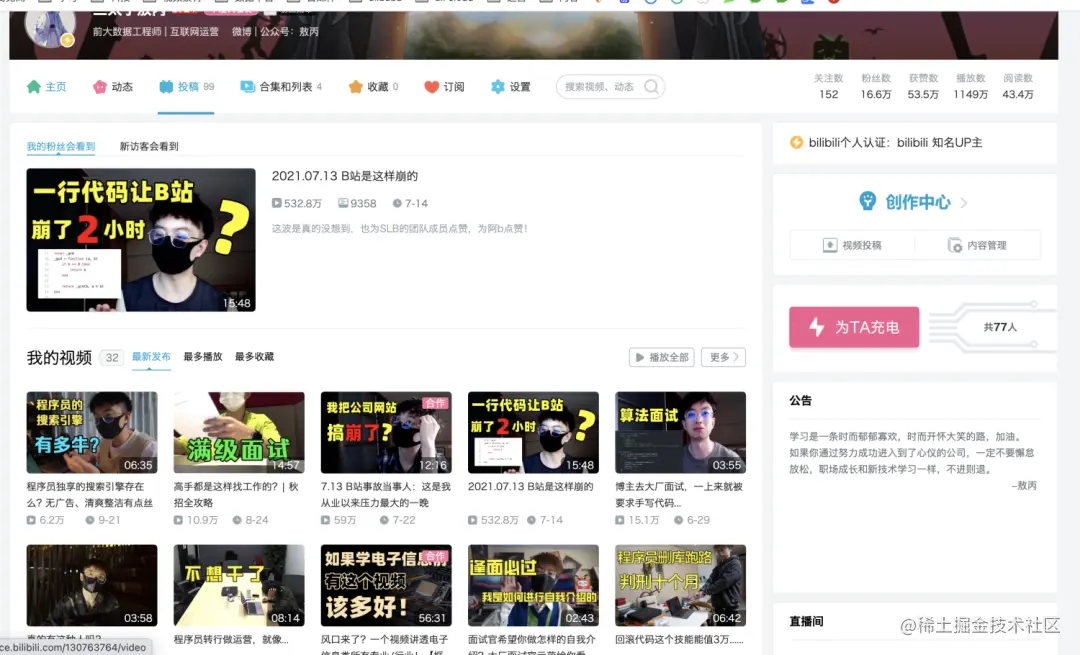Open the 03:58 video thumbnail
The width and height of the screenshot is (1080, 655).
pyautogui.click(x=92, y=585)
